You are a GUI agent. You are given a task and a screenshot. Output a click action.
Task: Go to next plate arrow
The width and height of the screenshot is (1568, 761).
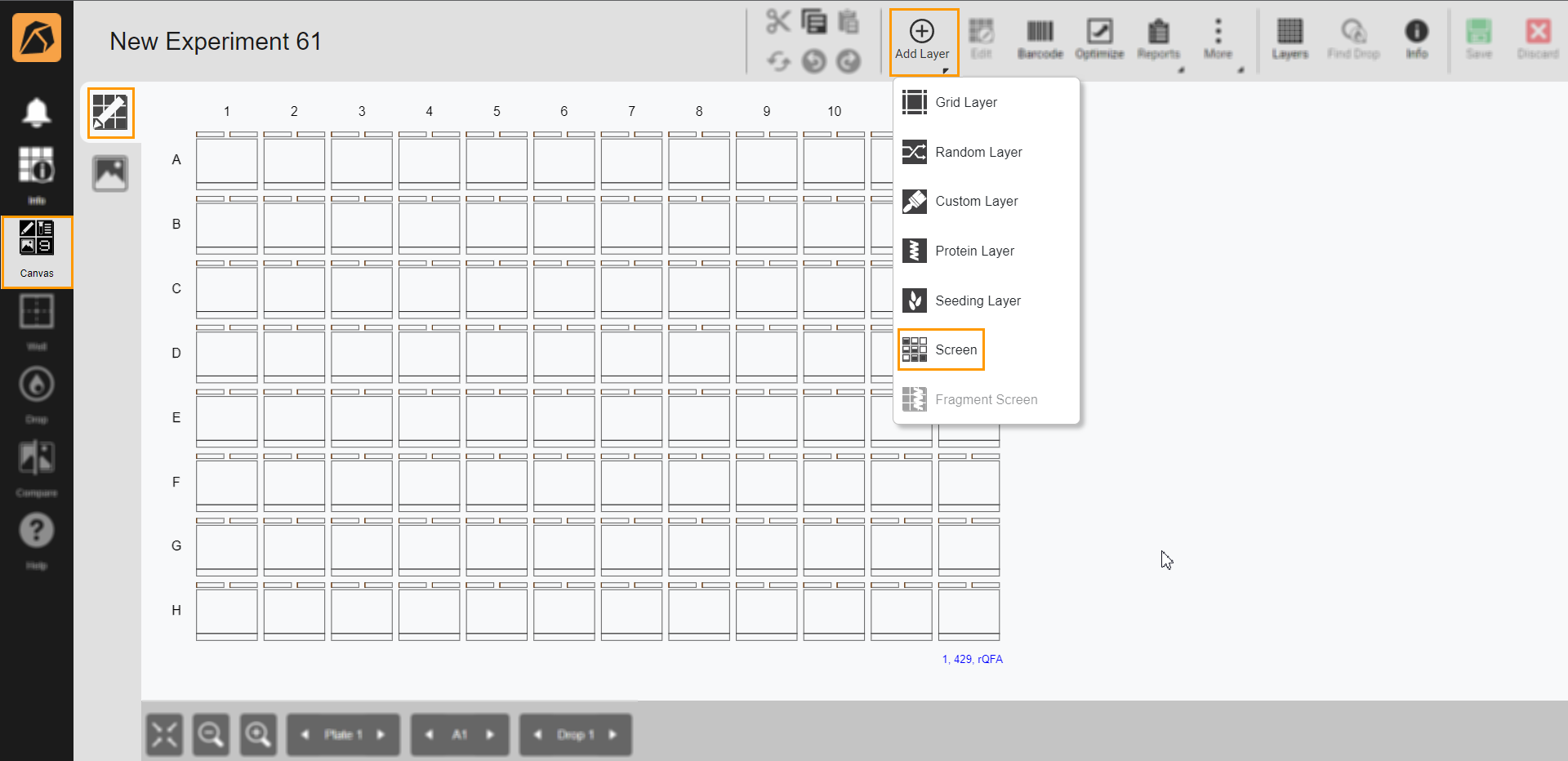pos(381,735)
